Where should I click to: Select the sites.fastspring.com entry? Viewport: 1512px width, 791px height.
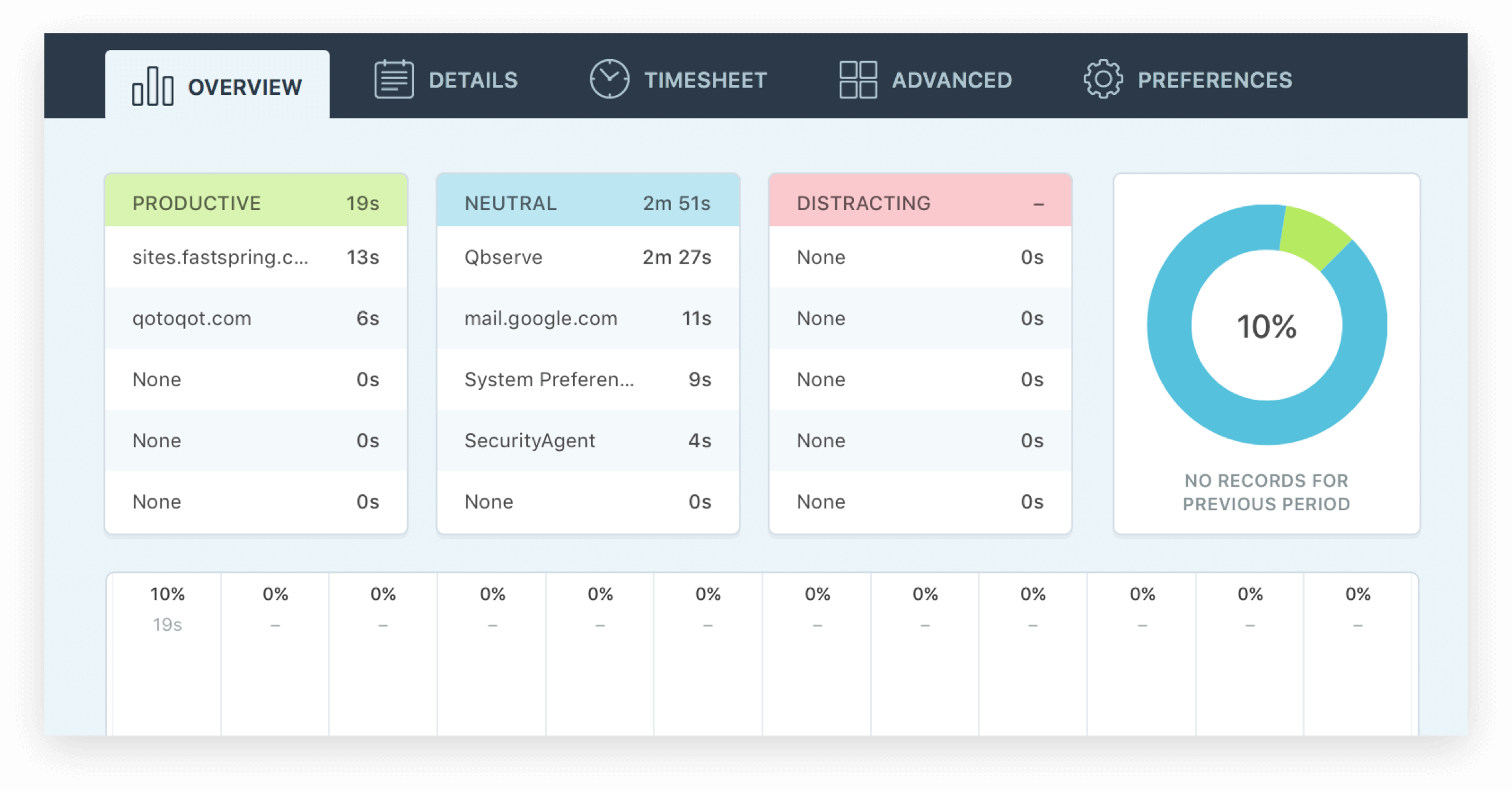256,258
